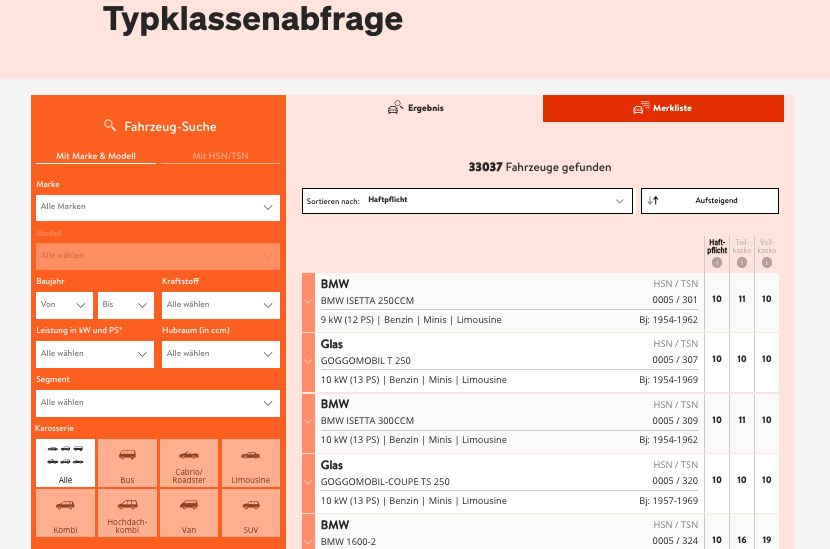This screenshot has width=830, height=549.
Task: Click Teilkasko value 16 for BMW 1600-2
Action: [x=742, y=540]
